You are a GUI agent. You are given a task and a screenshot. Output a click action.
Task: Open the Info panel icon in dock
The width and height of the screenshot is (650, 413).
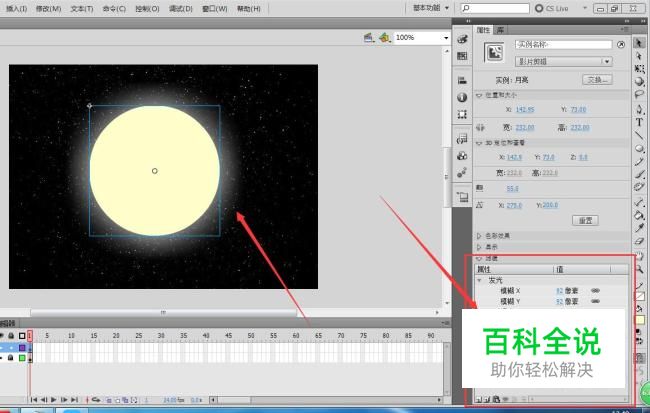point(462,97)
